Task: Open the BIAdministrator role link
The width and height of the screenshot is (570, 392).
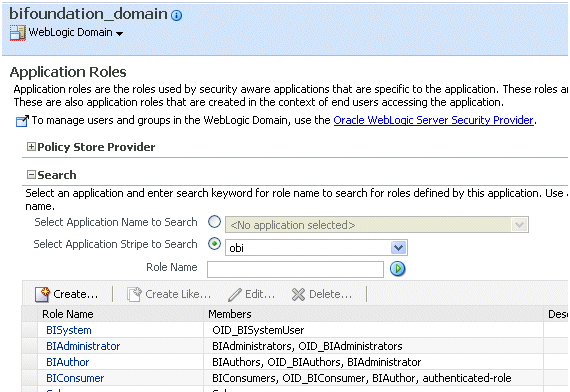Action: (83, 346)
